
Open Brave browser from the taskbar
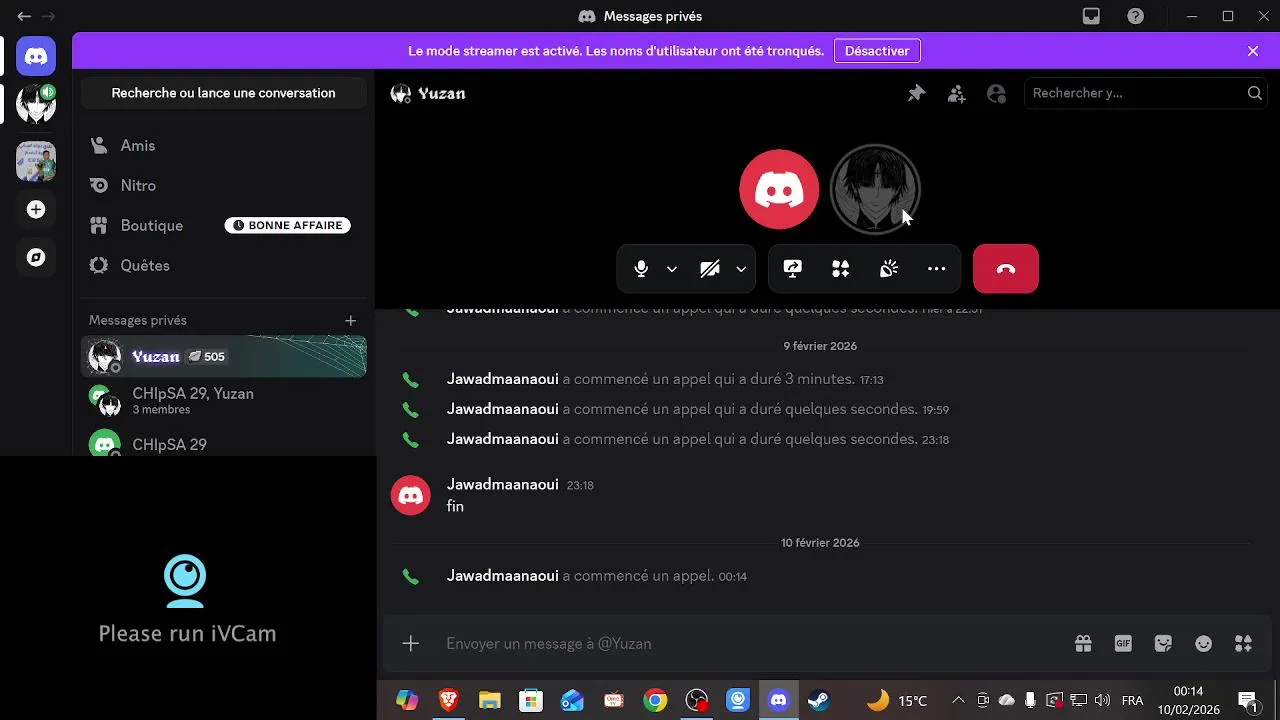click(448, 700)
